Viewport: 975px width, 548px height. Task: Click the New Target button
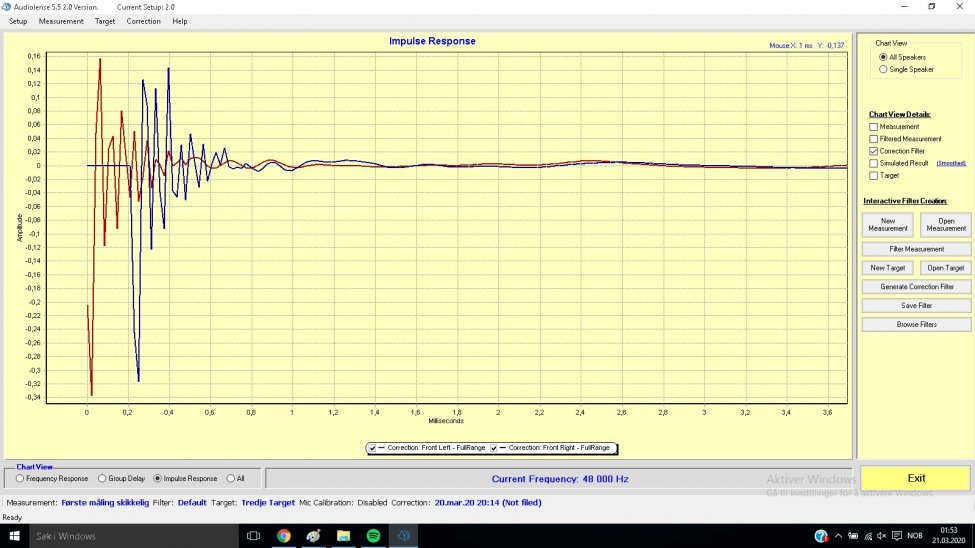click(x=887, y=268)
